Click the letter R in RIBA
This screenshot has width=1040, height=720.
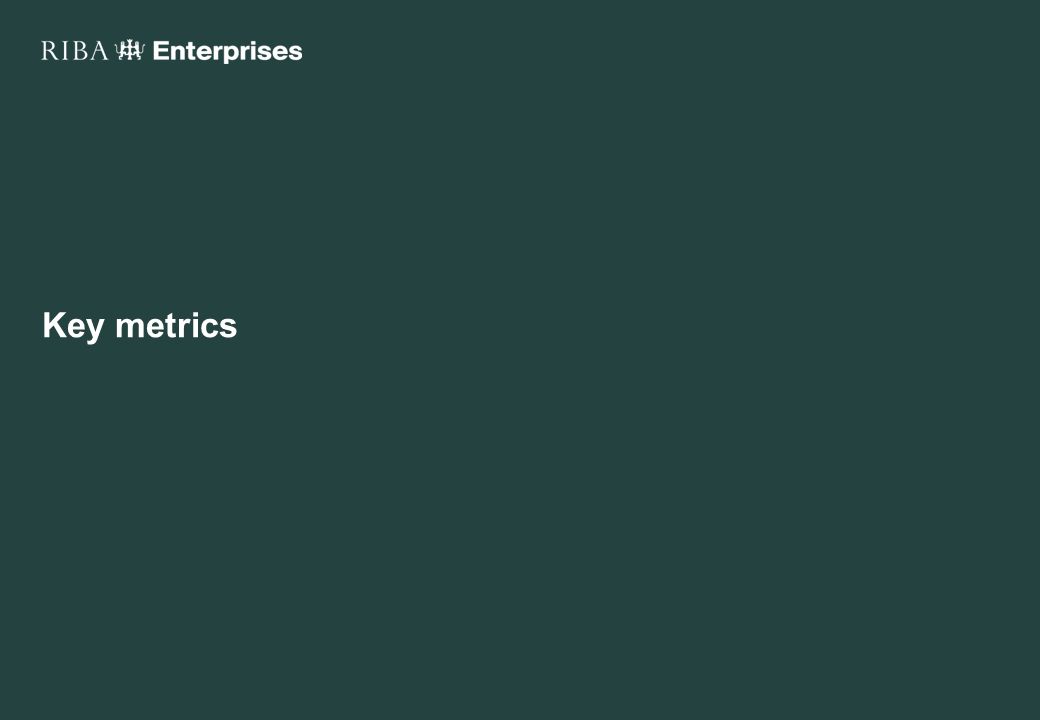[50, 50]
